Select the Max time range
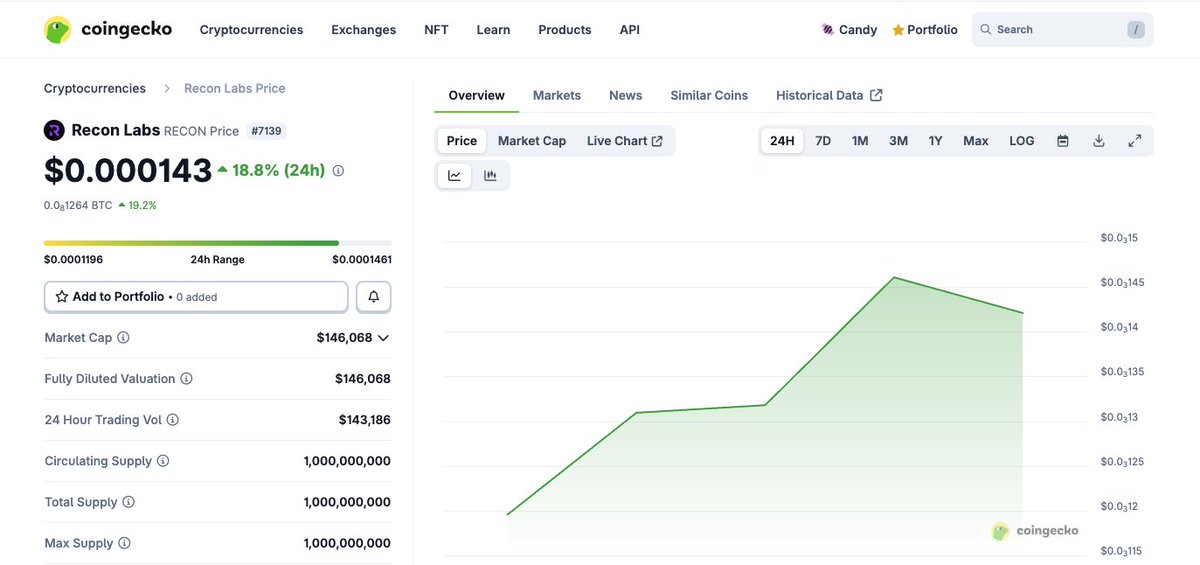 pyautogui.click(x=976, y=141)
